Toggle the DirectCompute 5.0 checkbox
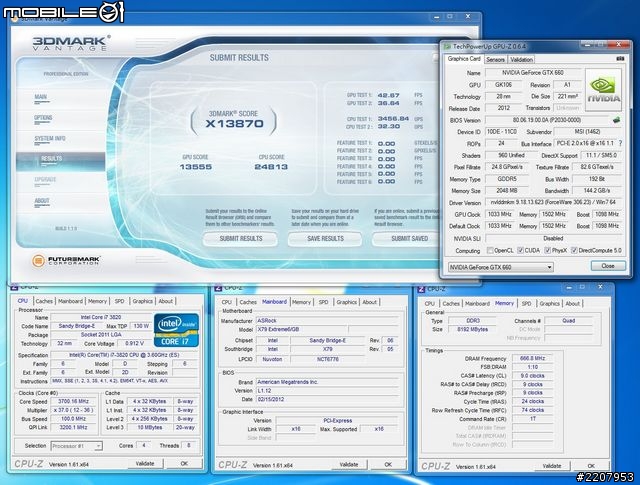The image size is (640, 485). 574,250
